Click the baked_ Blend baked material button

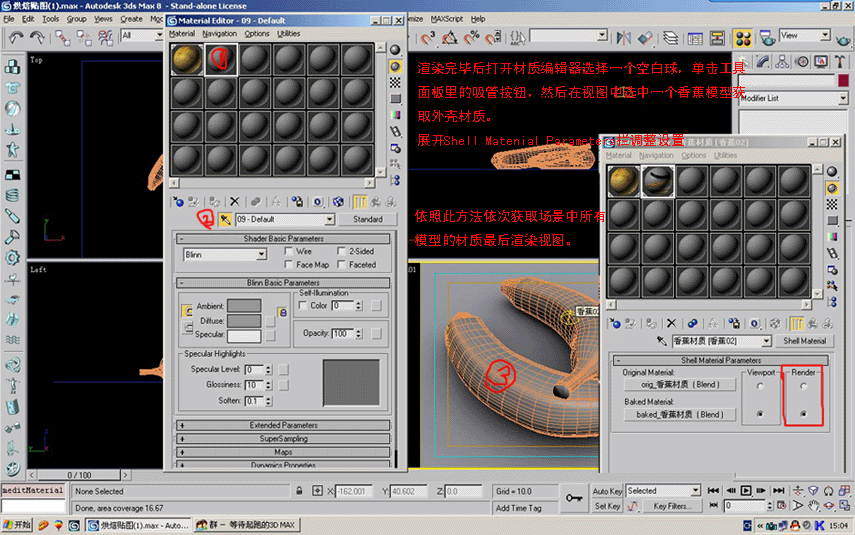[680, 414]
